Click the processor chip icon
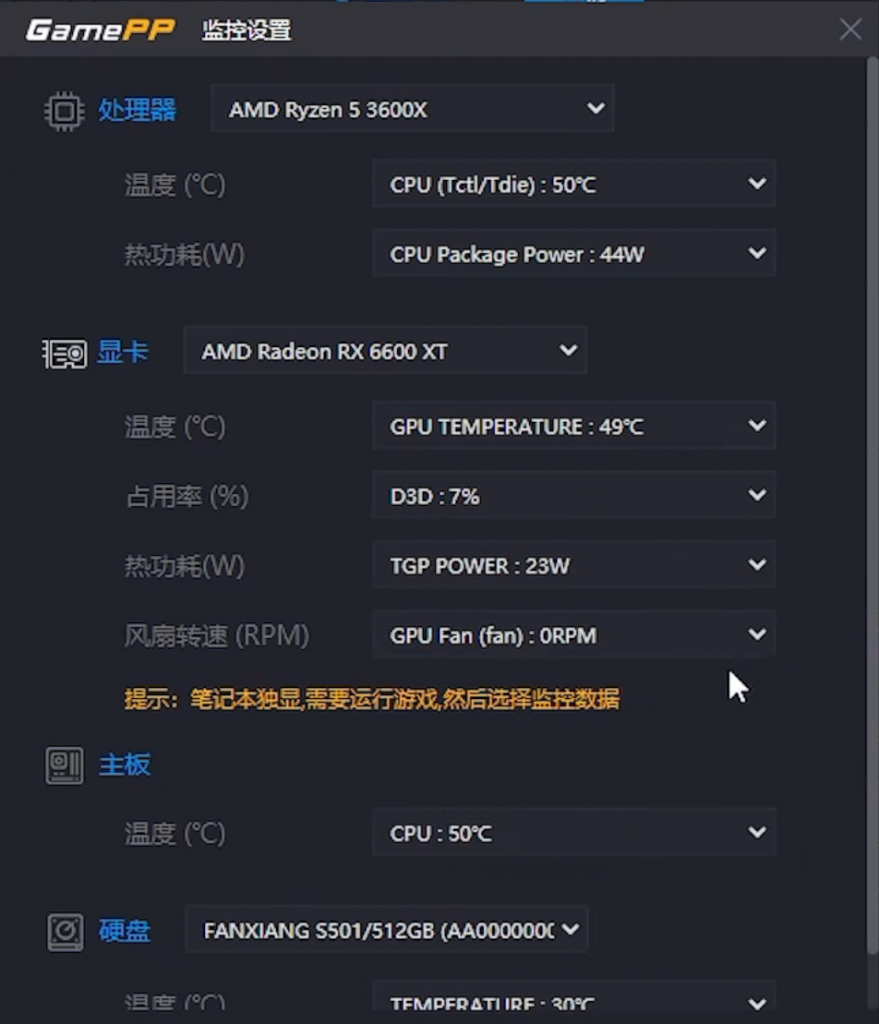 point(64,111)
